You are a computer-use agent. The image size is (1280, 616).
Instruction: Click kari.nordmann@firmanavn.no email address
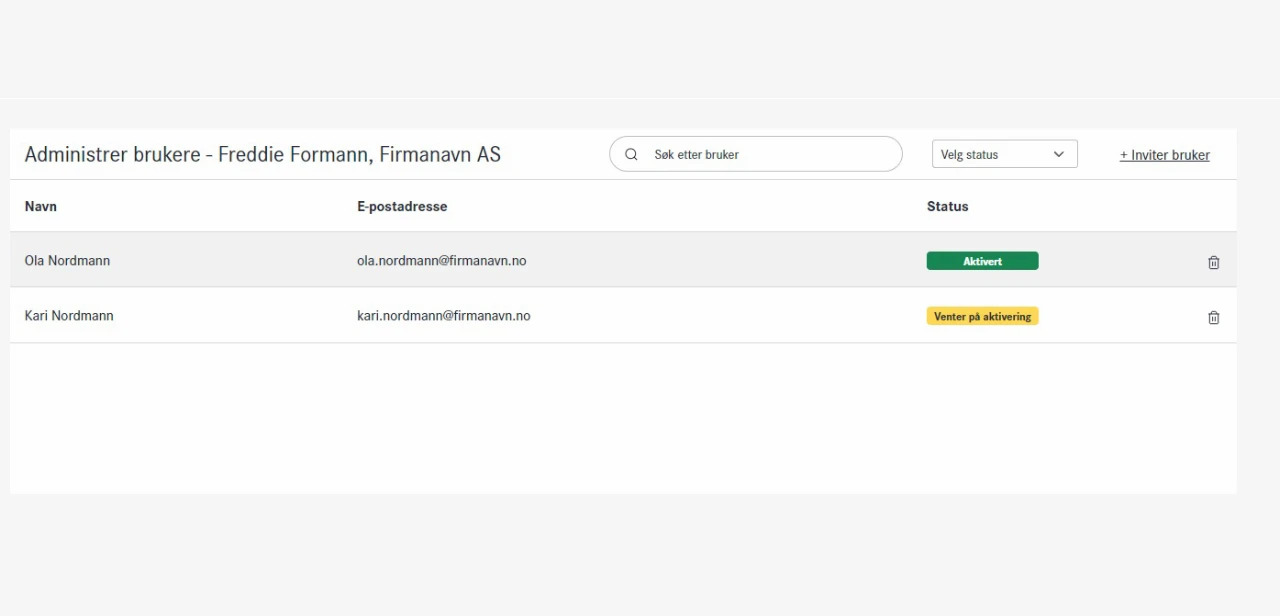pos(443,316)
